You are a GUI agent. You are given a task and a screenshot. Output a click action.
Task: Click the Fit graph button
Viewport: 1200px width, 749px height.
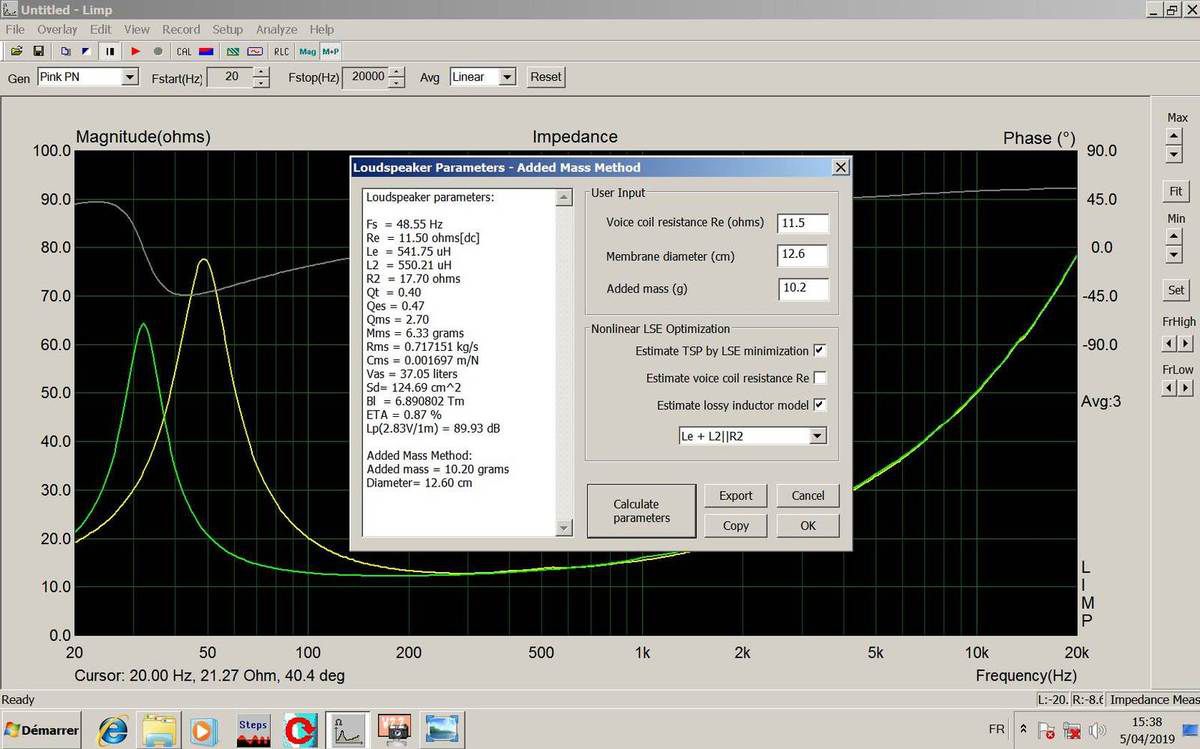pos(1176,191)
